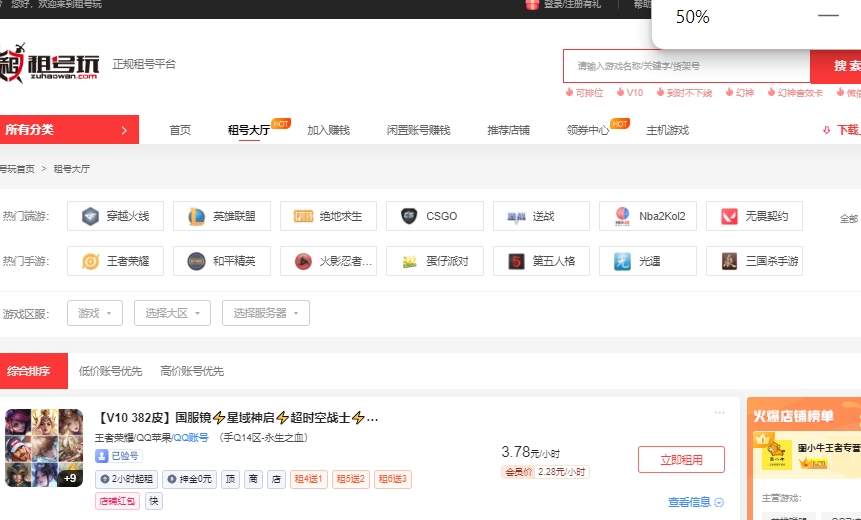
Task: Open the 【V10 382皮】 listing title
Action: pos(237,418)
